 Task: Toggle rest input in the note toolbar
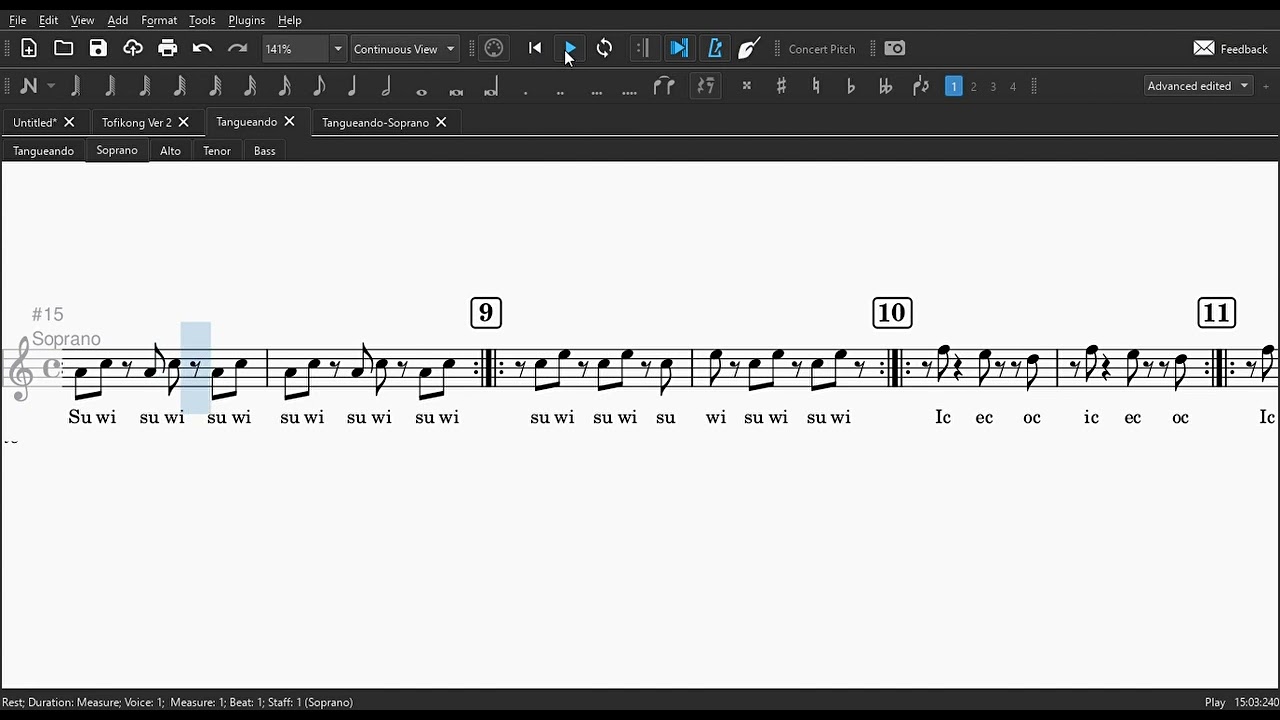pos(706,86)
